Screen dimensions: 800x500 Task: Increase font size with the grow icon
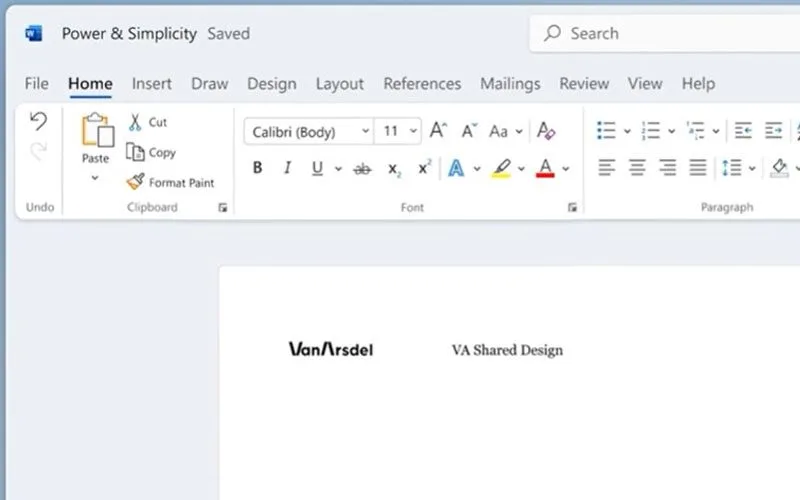tap(438, 131)
